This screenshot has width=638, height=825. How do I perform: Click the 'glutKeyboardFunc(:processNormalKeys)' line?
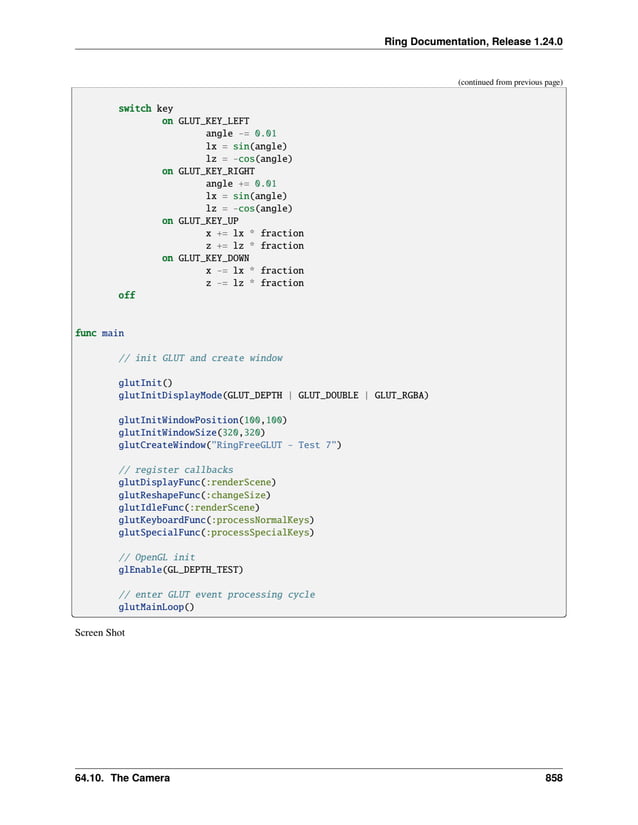(x=216, y=520)
